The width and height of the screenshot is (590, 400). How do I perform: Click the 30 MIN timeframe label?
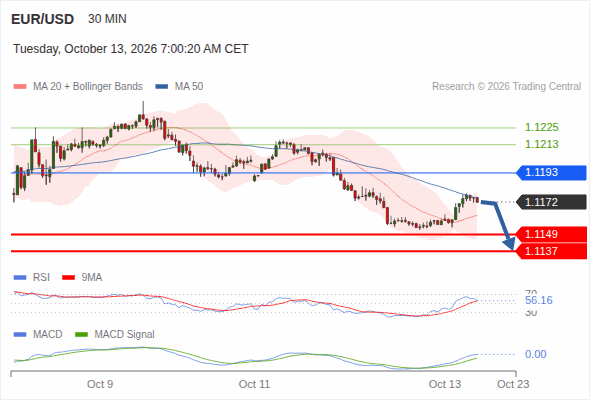(107, 19)
